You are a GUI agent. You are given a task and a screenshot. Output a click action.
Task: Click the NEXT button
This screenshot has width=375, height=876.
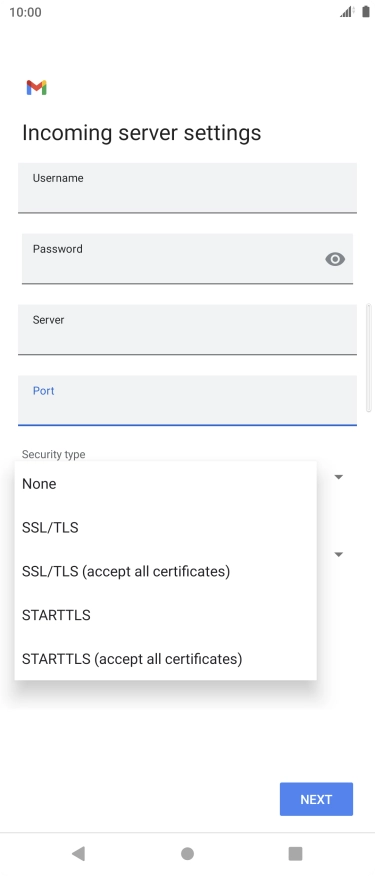pyautogui.click(x=316, y=799)
